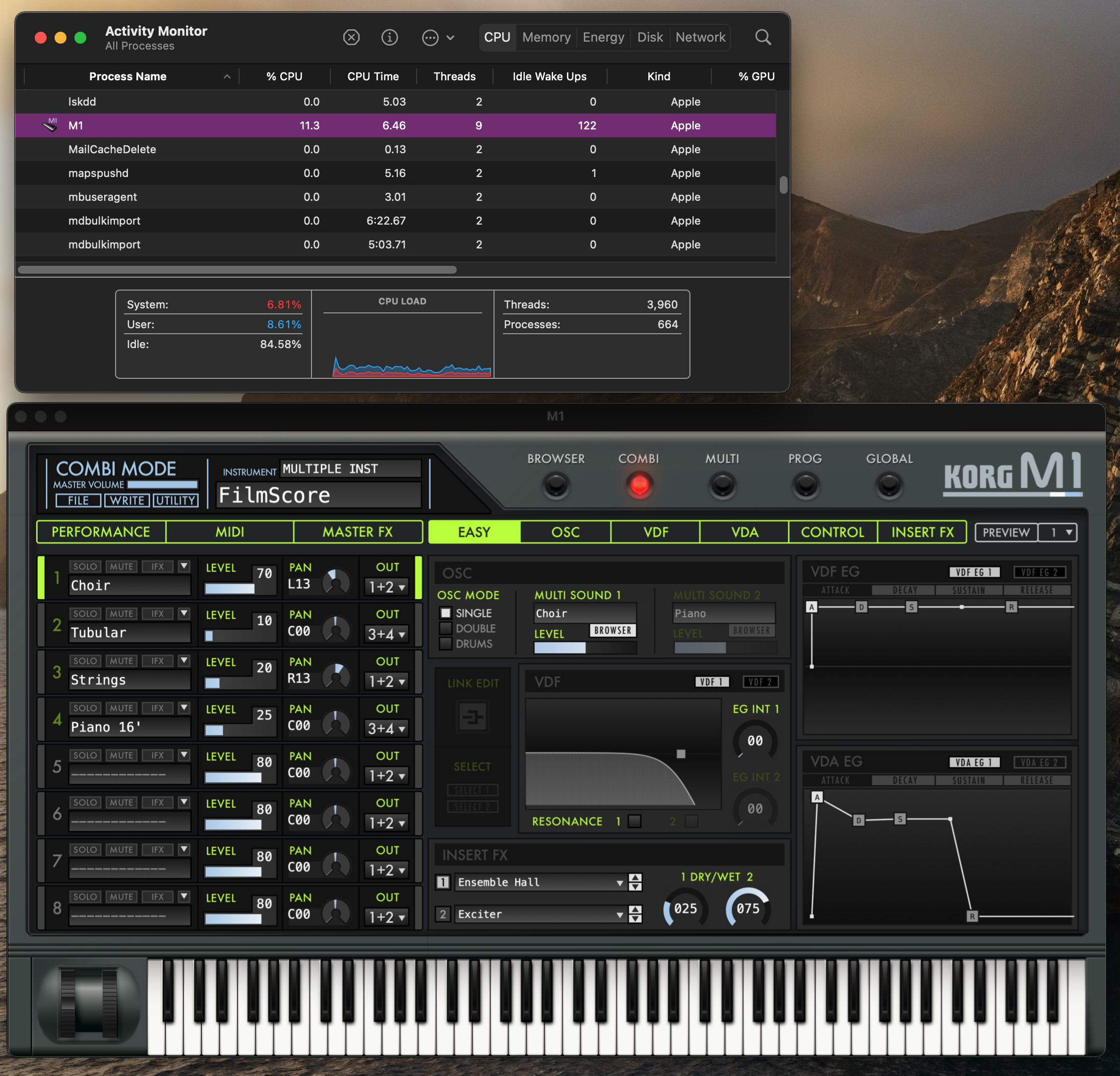
Task: Switch to the Memory tab
Action: (x=546, y=38)
